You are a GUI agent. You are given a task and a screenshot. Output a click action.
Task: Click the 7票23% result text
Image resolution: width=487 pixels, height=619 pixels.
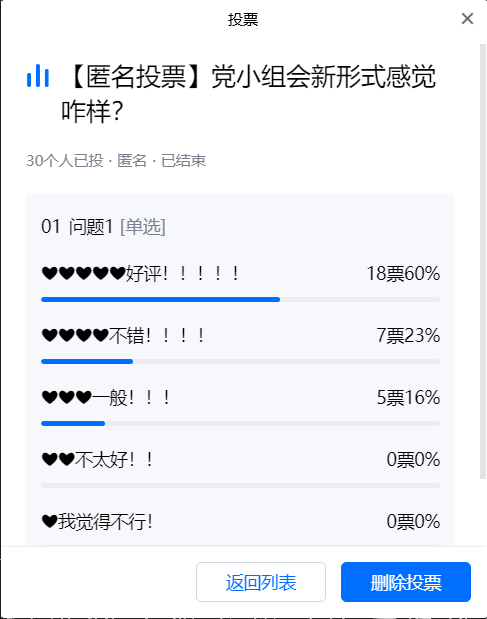point(408,336)
